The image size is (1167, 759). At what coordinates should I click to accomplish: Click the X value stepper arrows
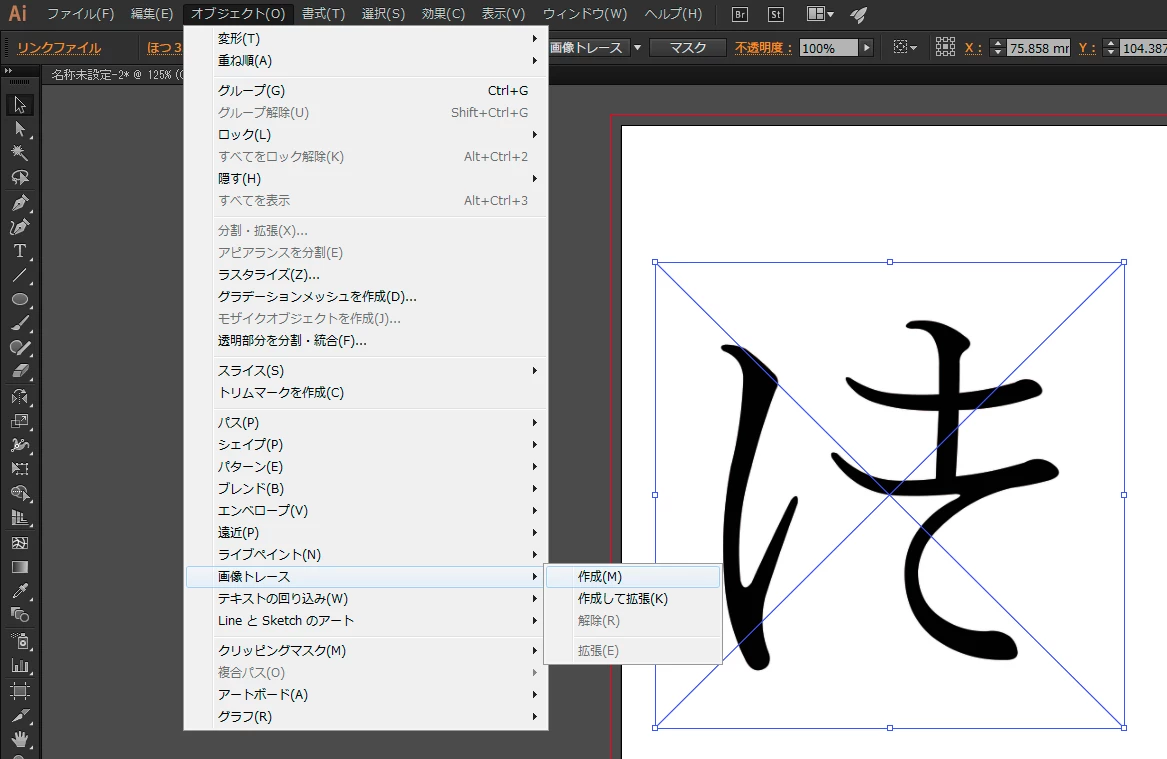coord(998,48)
